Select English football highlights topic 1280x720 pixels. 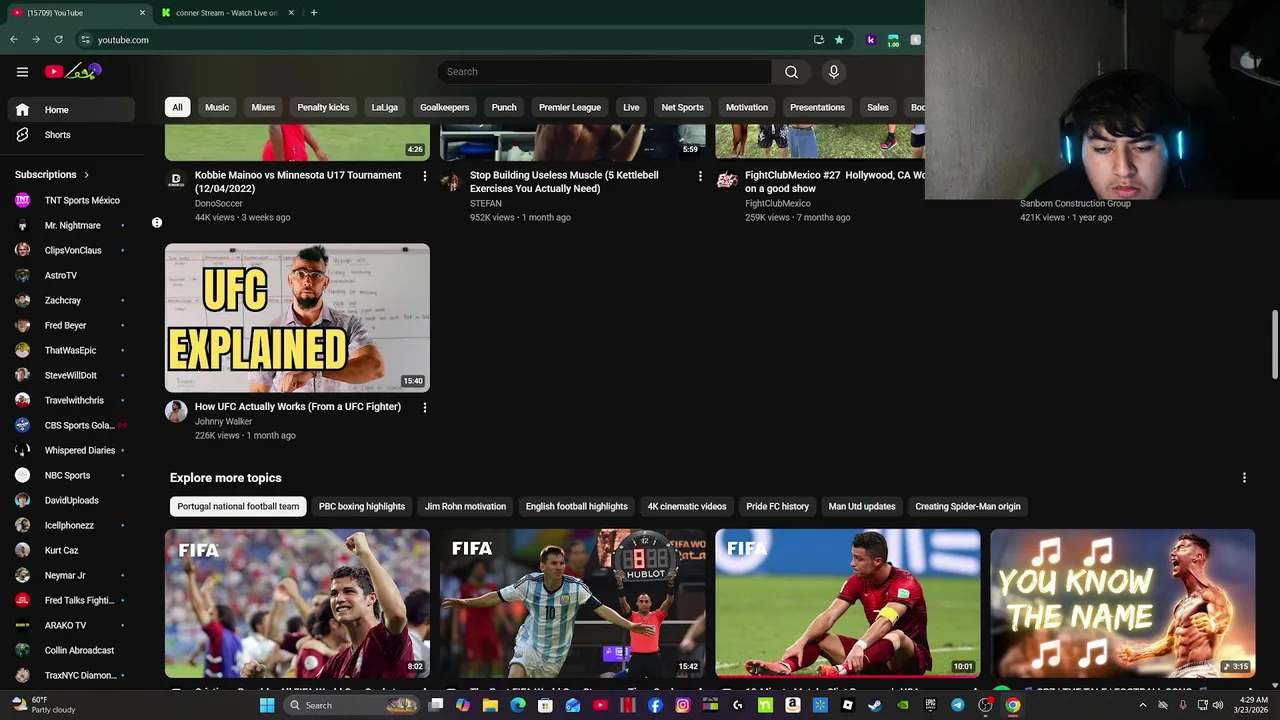coord(577,506)
